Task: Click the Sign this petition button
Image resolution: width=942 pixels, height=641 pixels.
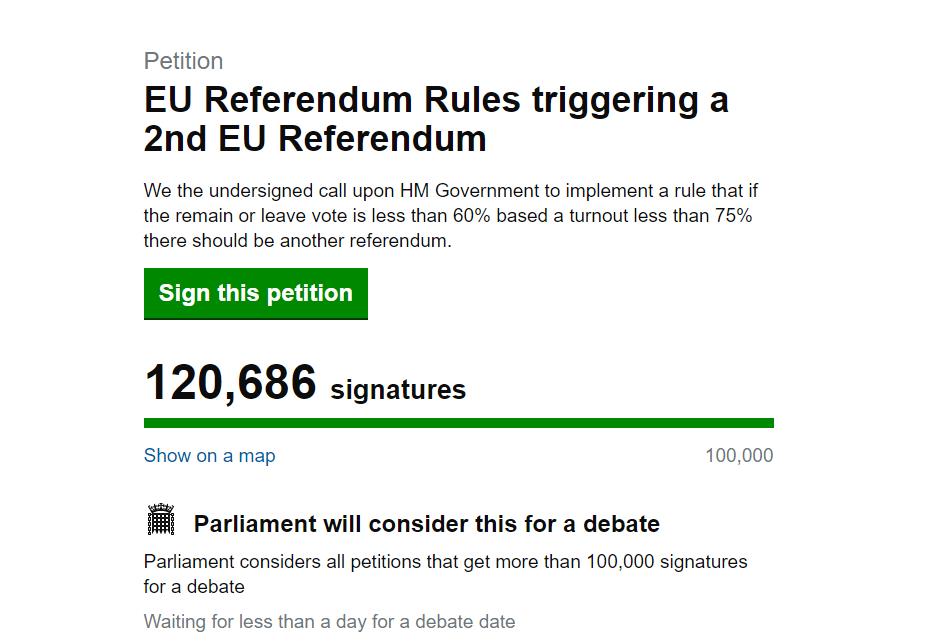Action: (255, 293)
